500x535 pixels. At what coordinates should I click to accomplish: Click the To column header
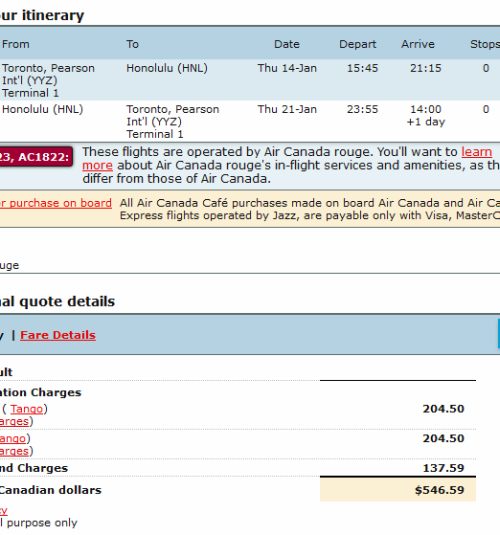point(132,44)
